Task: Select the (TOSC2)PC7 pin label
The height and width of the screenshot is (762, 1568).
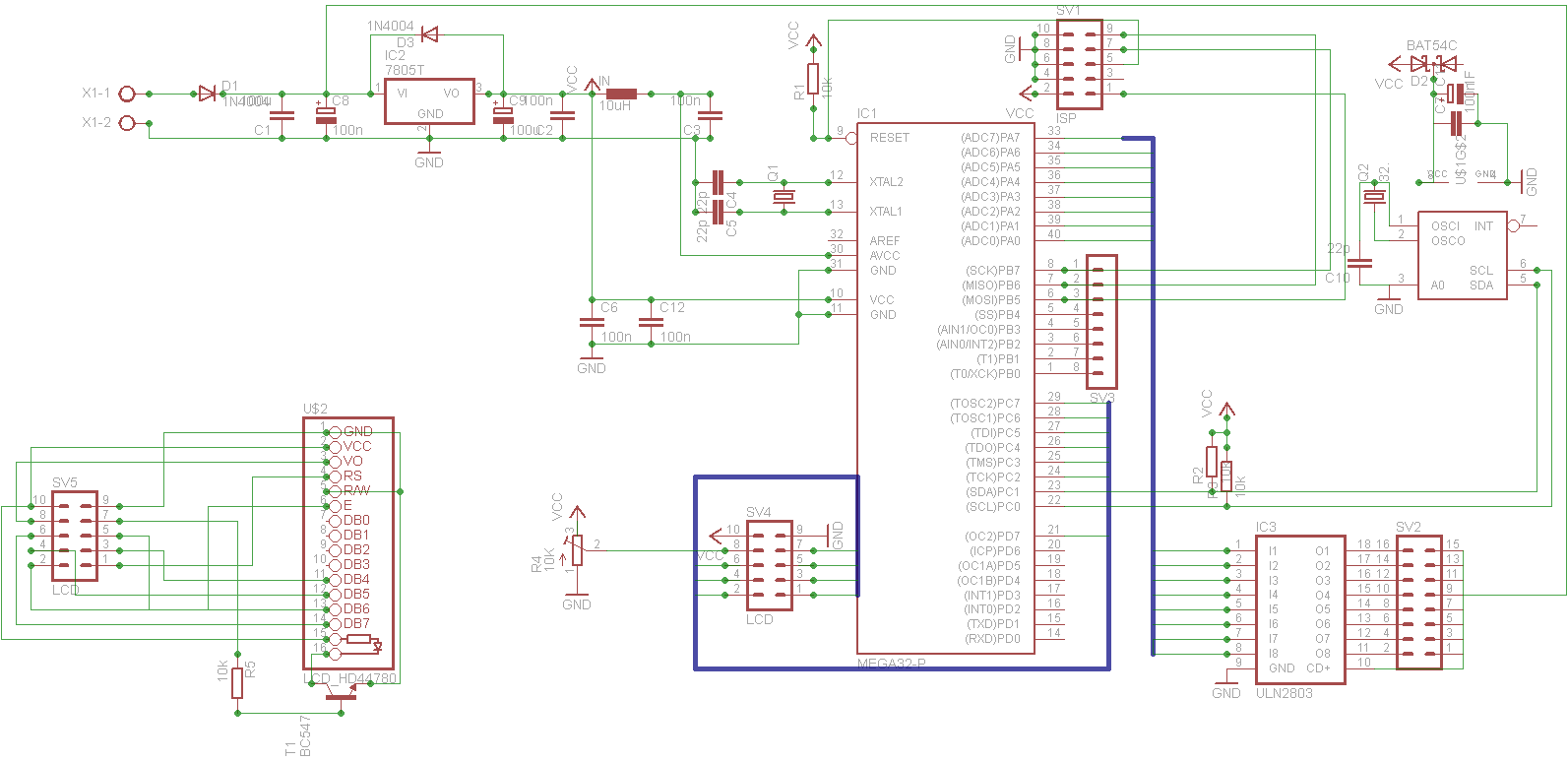Action: click(984, 404)
